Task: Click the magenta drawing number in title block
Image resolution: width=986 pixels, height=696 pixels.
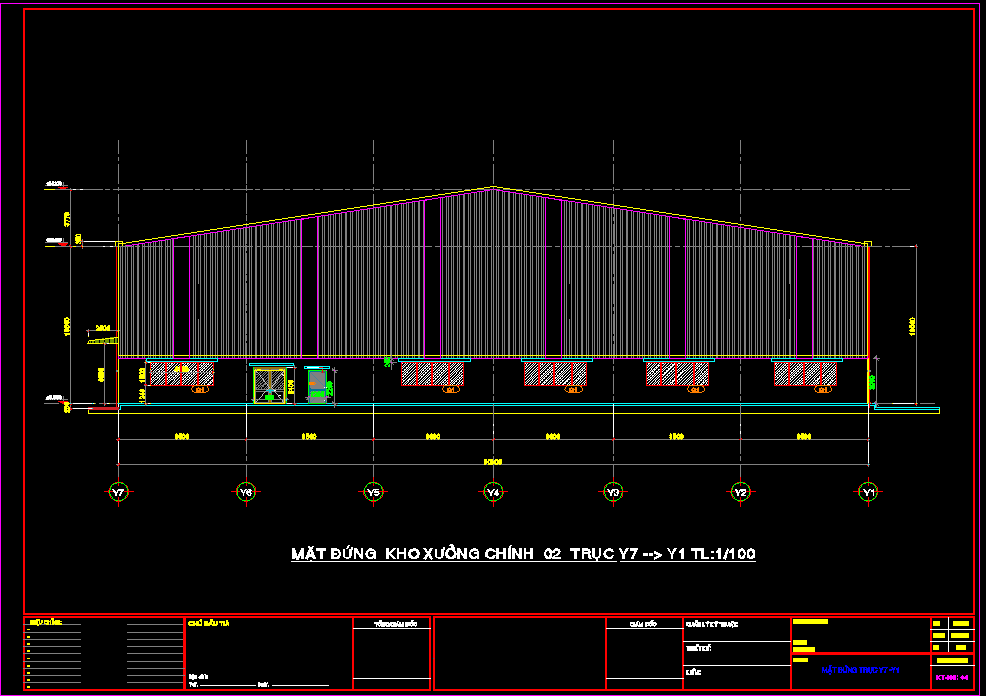Action: [x=951, y=678]
